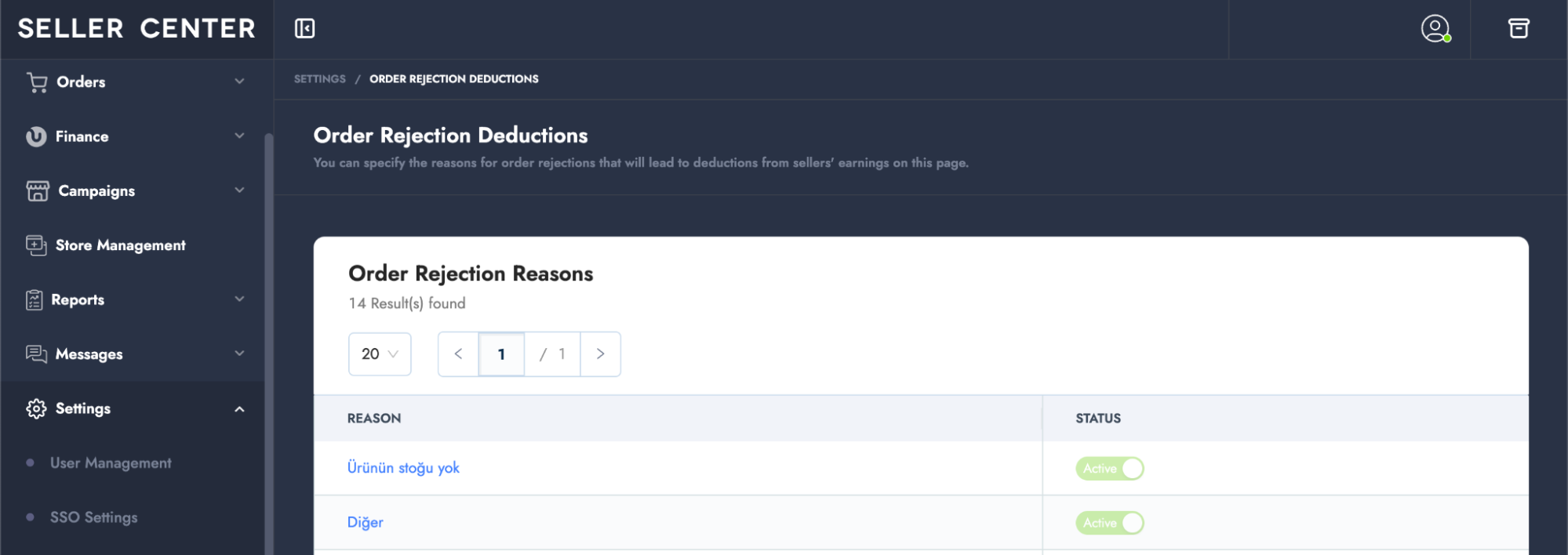The width and height of the screenshot is (1568, 555).
Task: Open the user profile avatar icon
Action: click(x=1435, y=29)
